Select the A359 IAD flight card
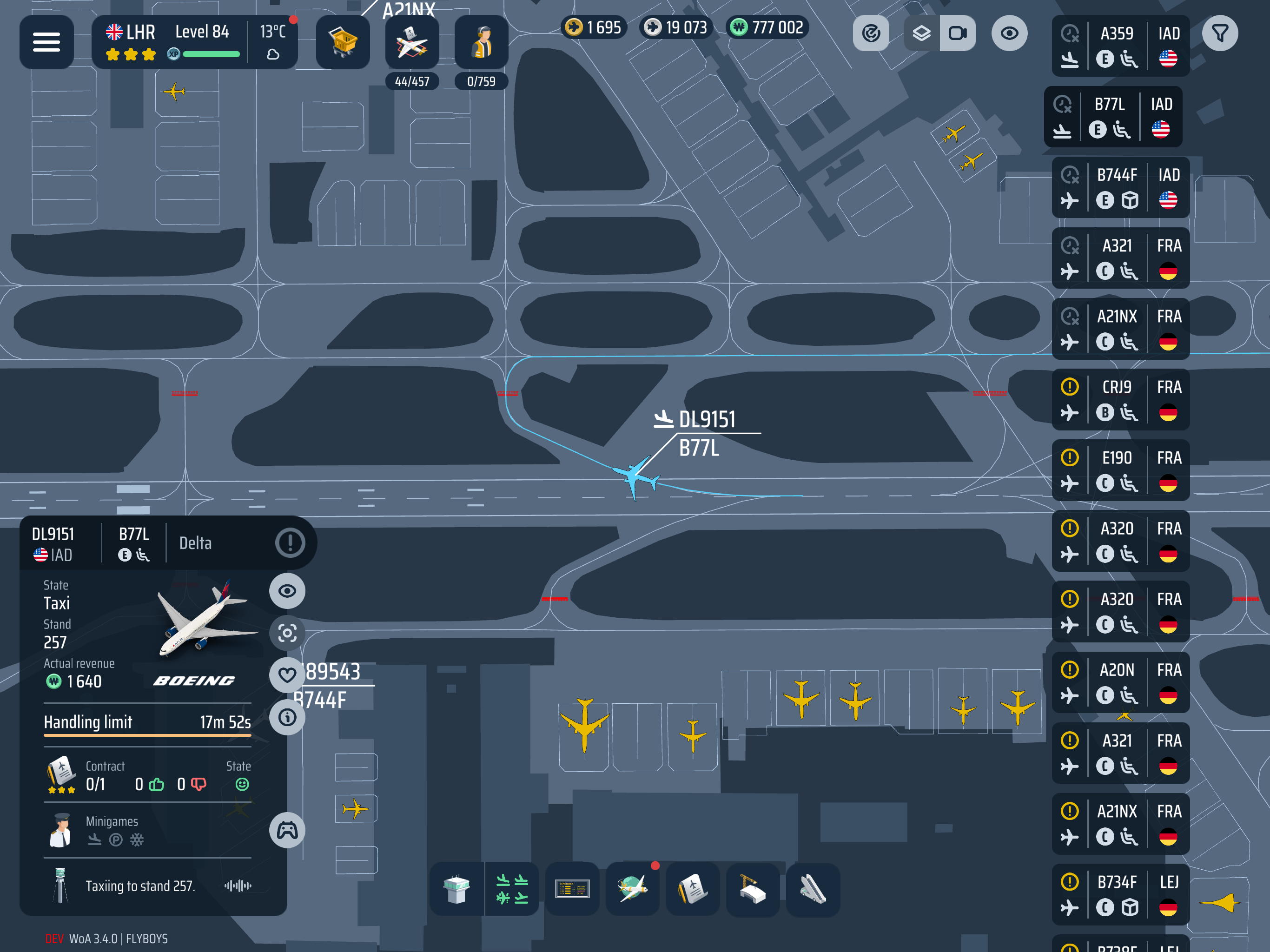Screen dimensions: 1270x952 click(1120, 46)
